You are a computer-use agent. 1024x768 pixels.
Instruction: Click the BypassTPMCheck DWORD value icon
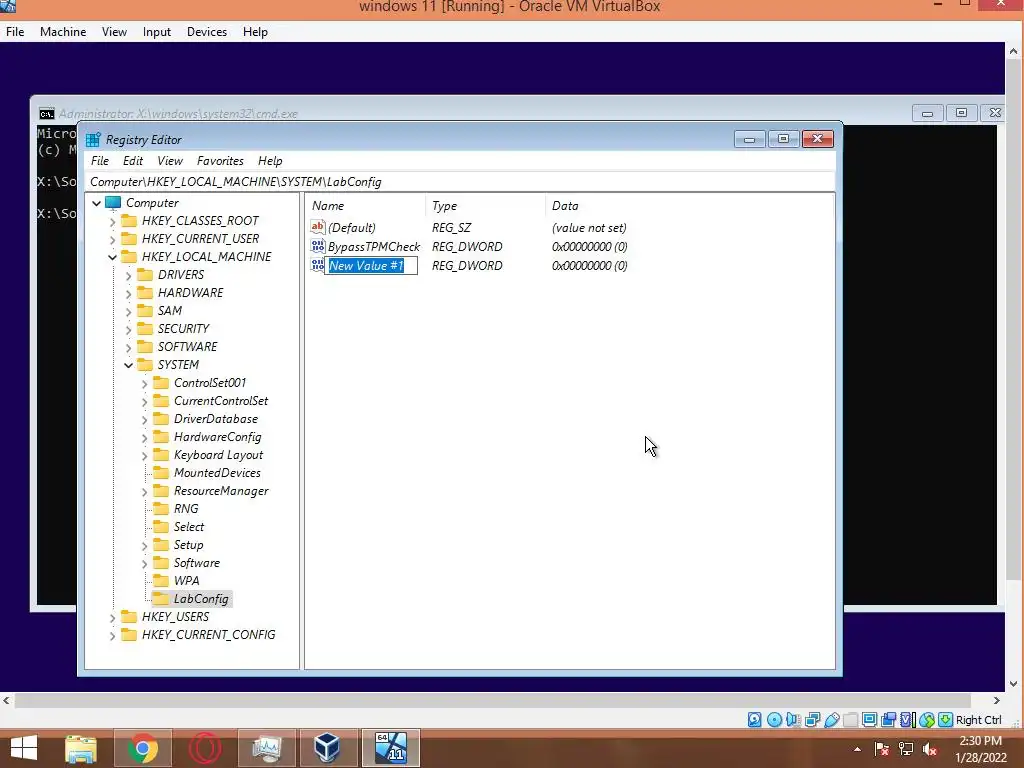pyautogui.click(x=317, y=246)
